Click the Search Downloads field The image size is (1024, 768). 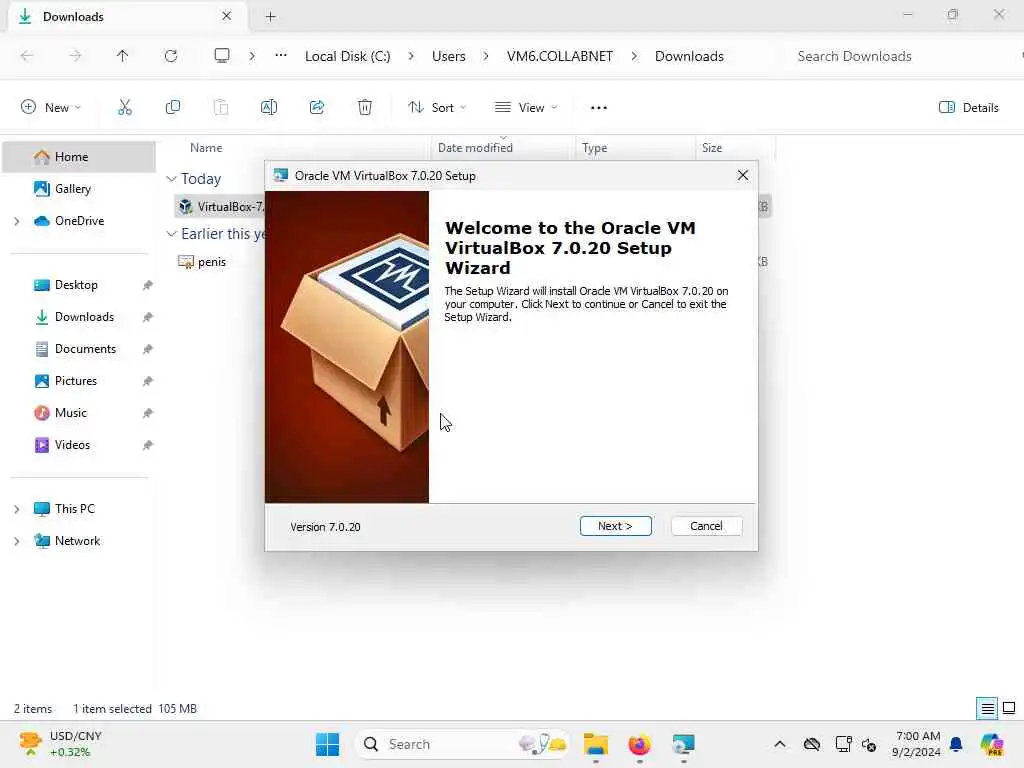(901, 56)
